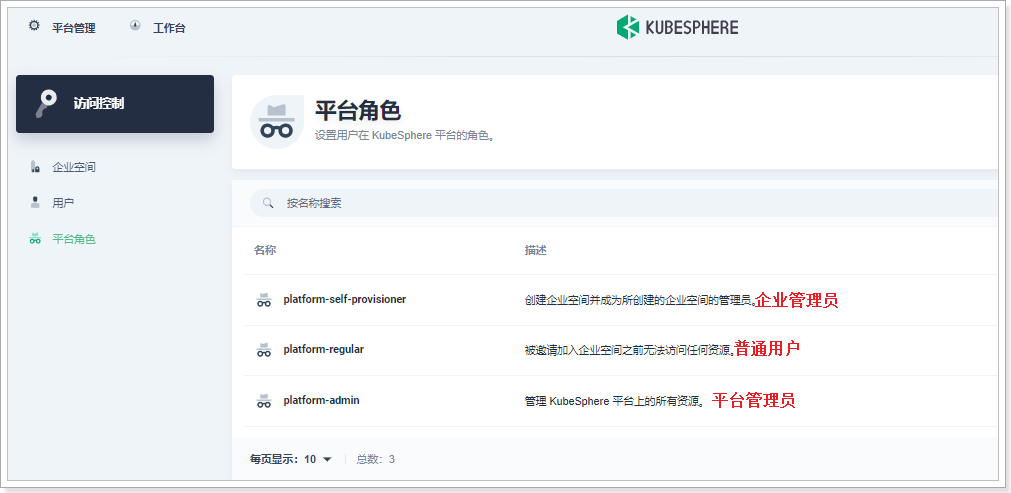Open the 工作台 menu

[169, 28]
